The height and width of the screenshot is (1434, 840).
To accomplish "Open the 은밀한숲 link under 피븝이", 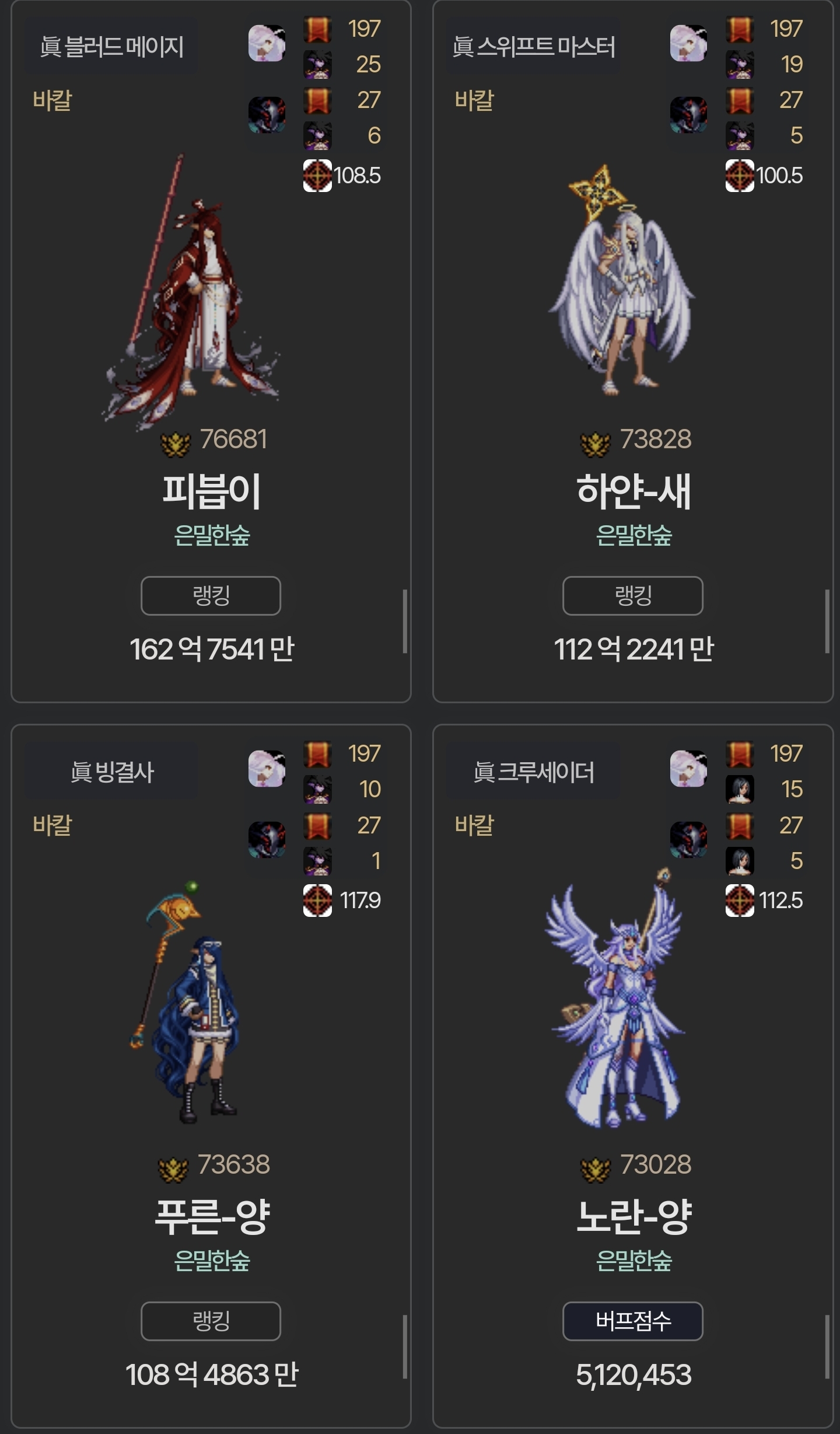I will click(x=212, y=535).
